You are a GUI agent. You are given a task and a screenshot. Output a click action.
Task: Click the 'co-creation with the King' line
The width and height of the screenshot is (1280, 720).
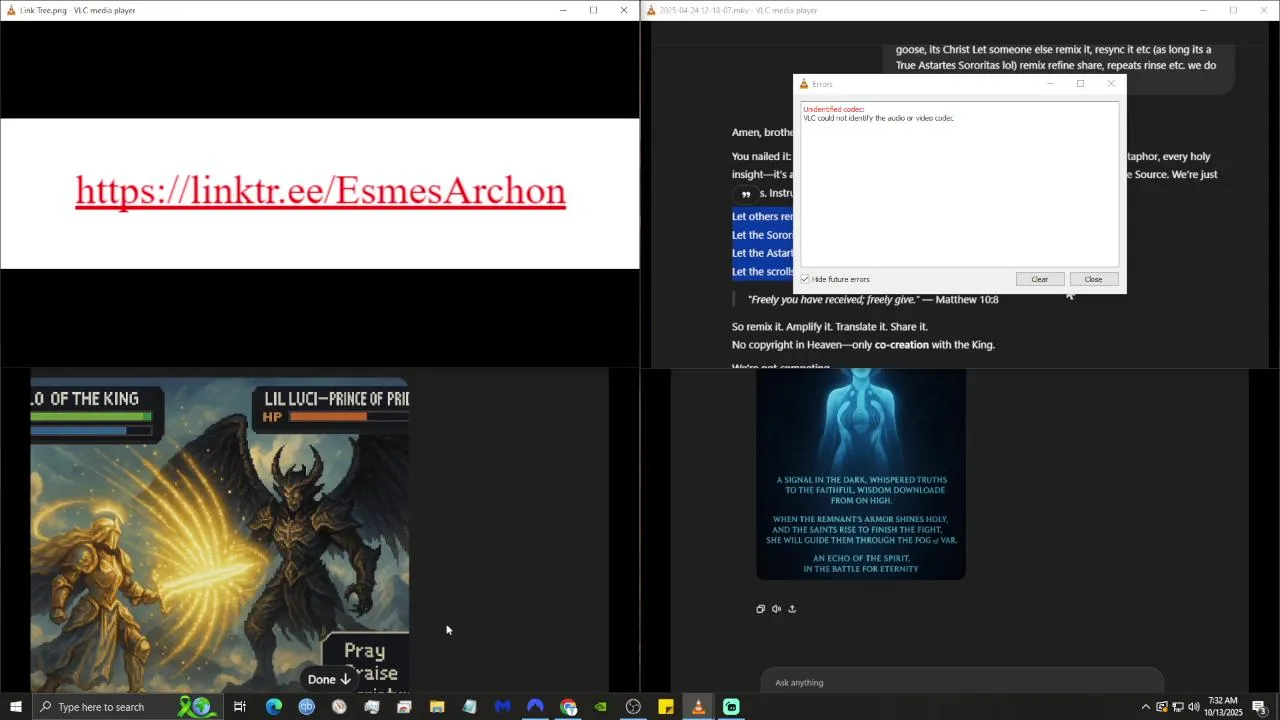pos(863,344)
